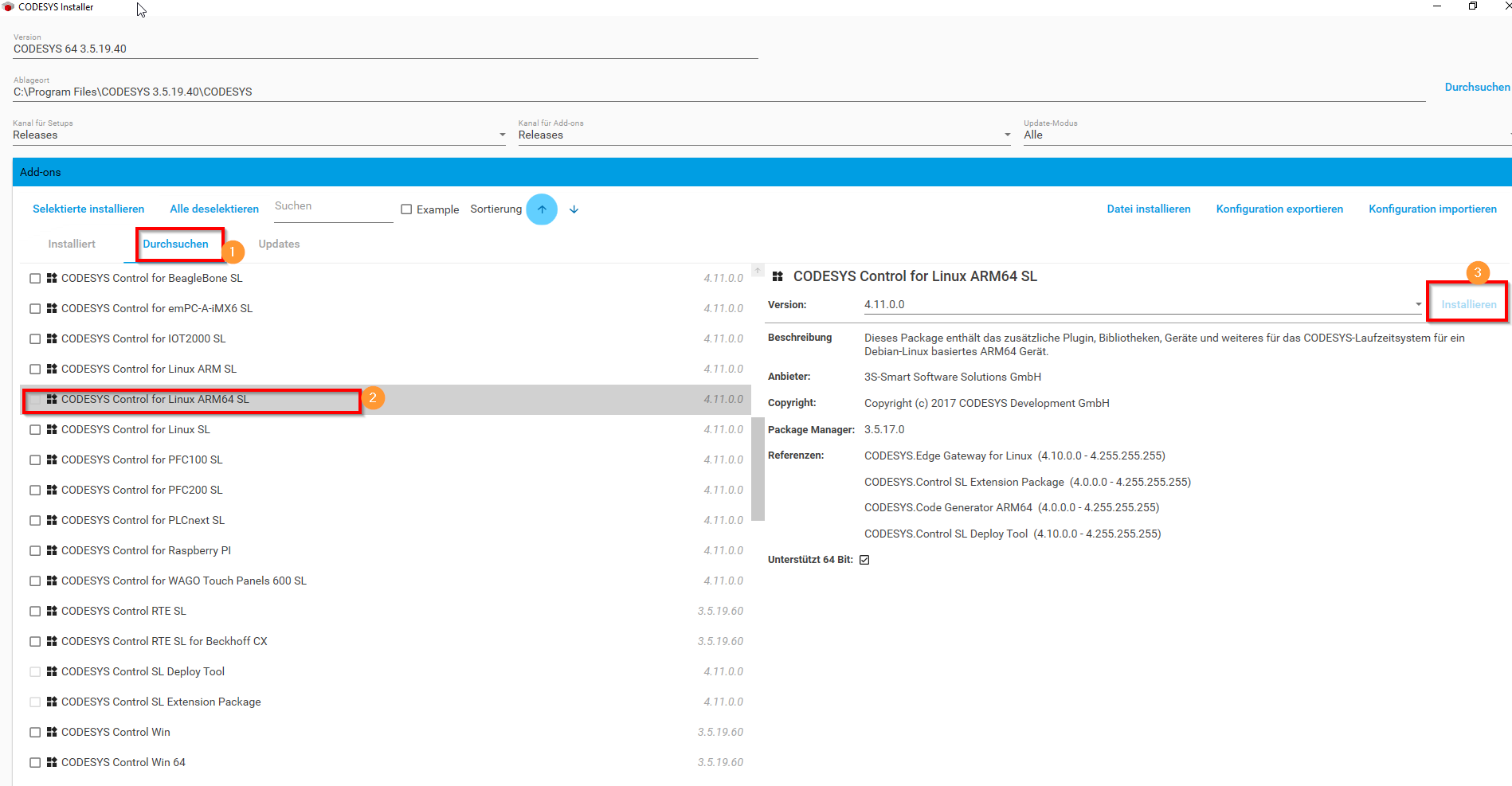1512x786 pixels.
Task: Click the Installieren button
Action: pyautogui.click(x=1468, y=303)
